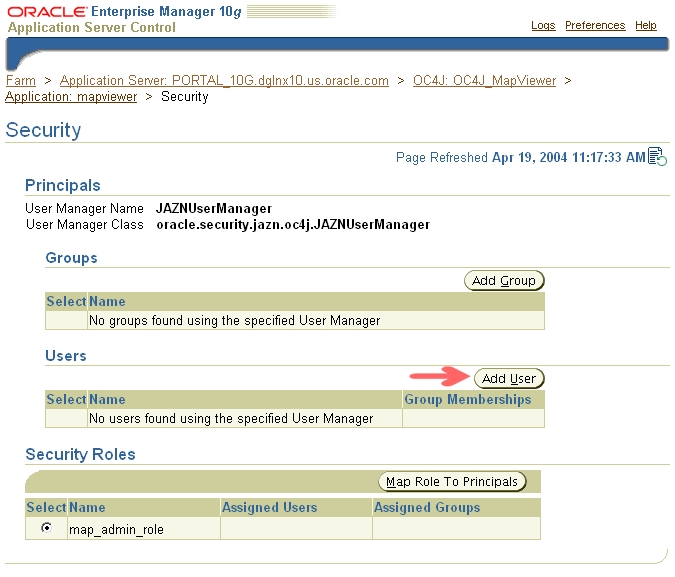Click the Add User button
The width and height of the screenshot is (675, 577).
click(x=509, y=378)
